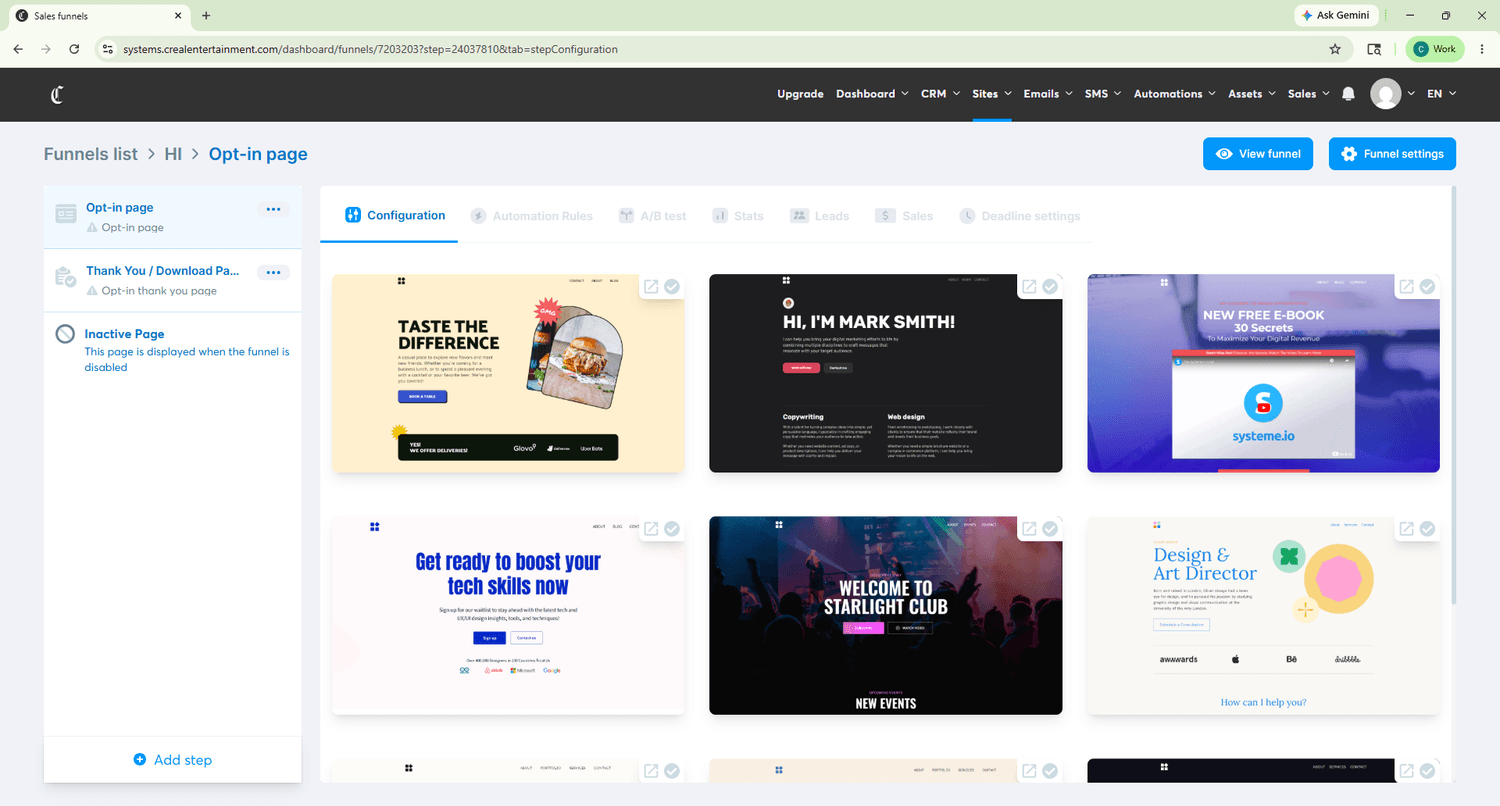Expand the SMS dropdown menu

point(1103,94)
